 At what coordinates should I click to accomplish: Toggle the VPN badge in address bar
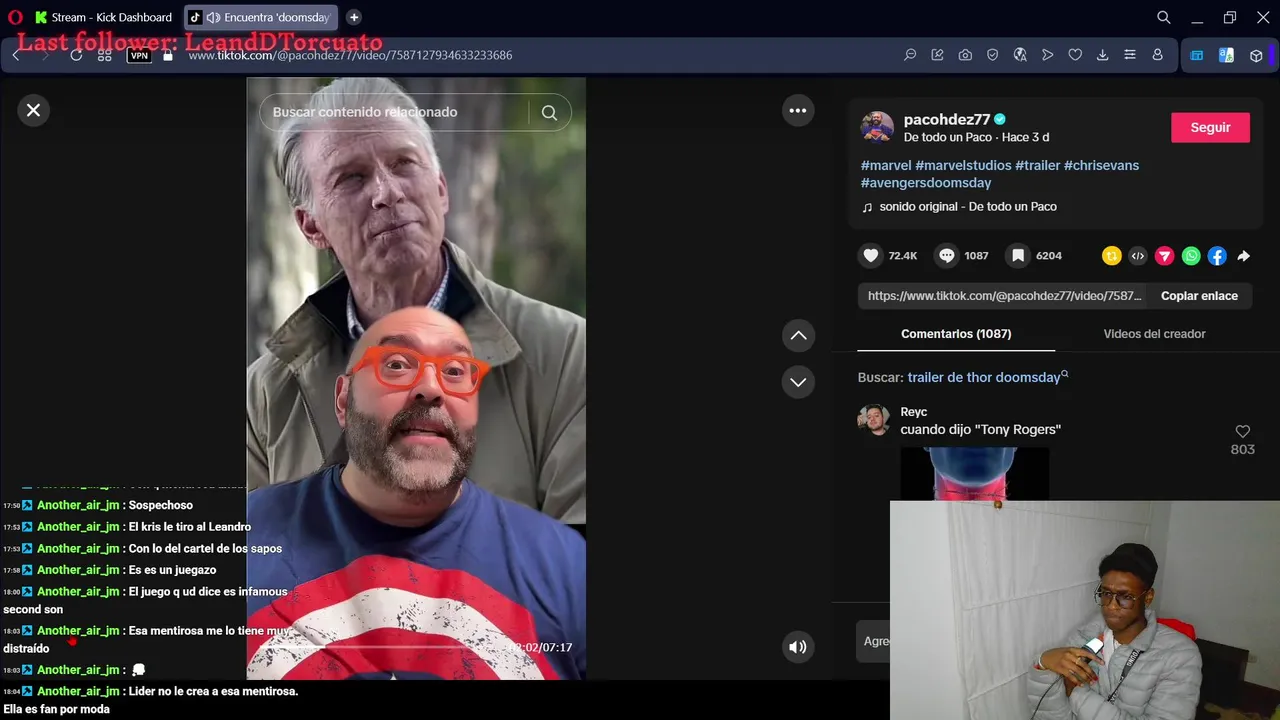click(140, 55)
